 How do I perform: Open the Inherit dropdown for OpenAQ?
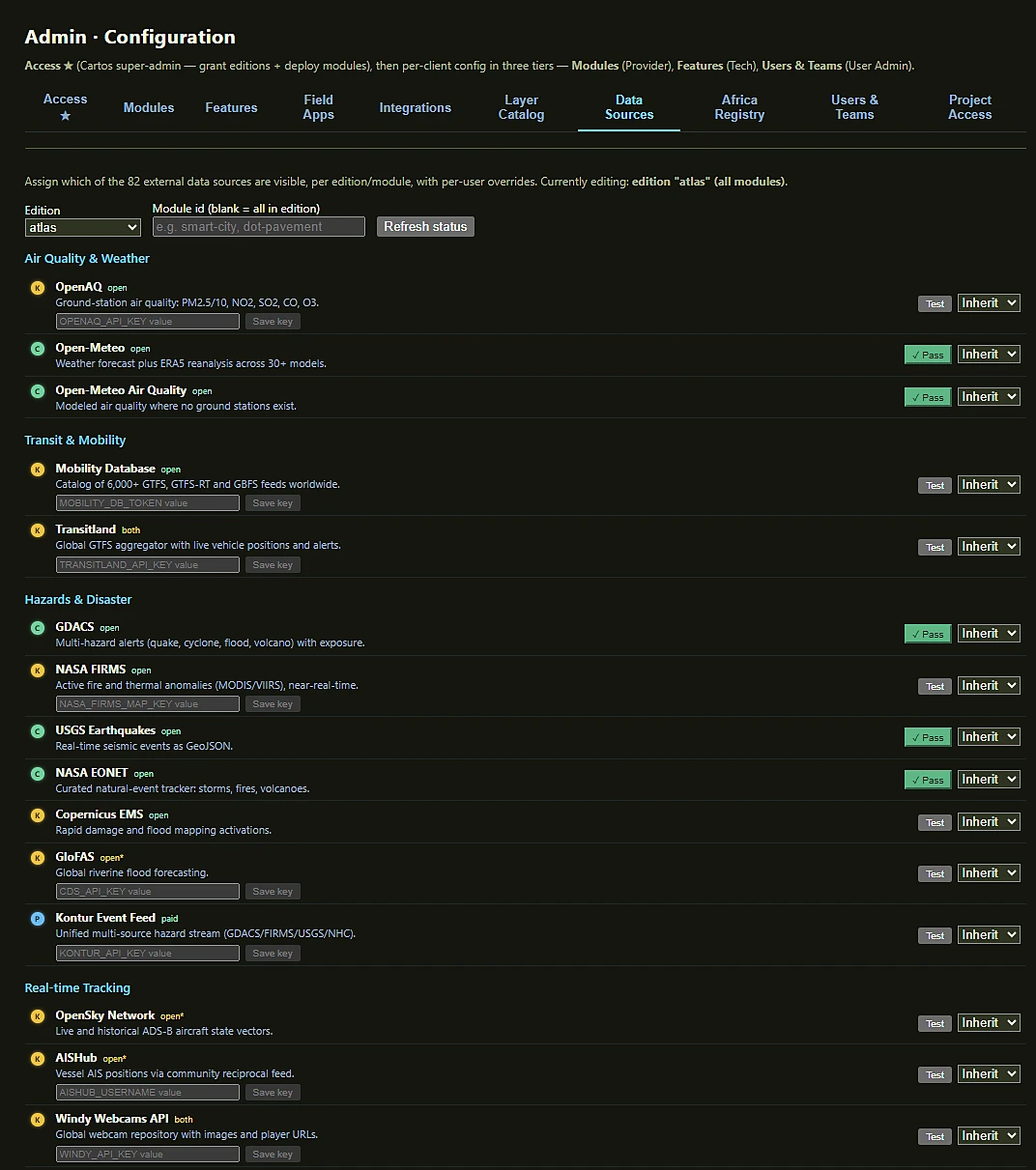click(x=989, y=303)
